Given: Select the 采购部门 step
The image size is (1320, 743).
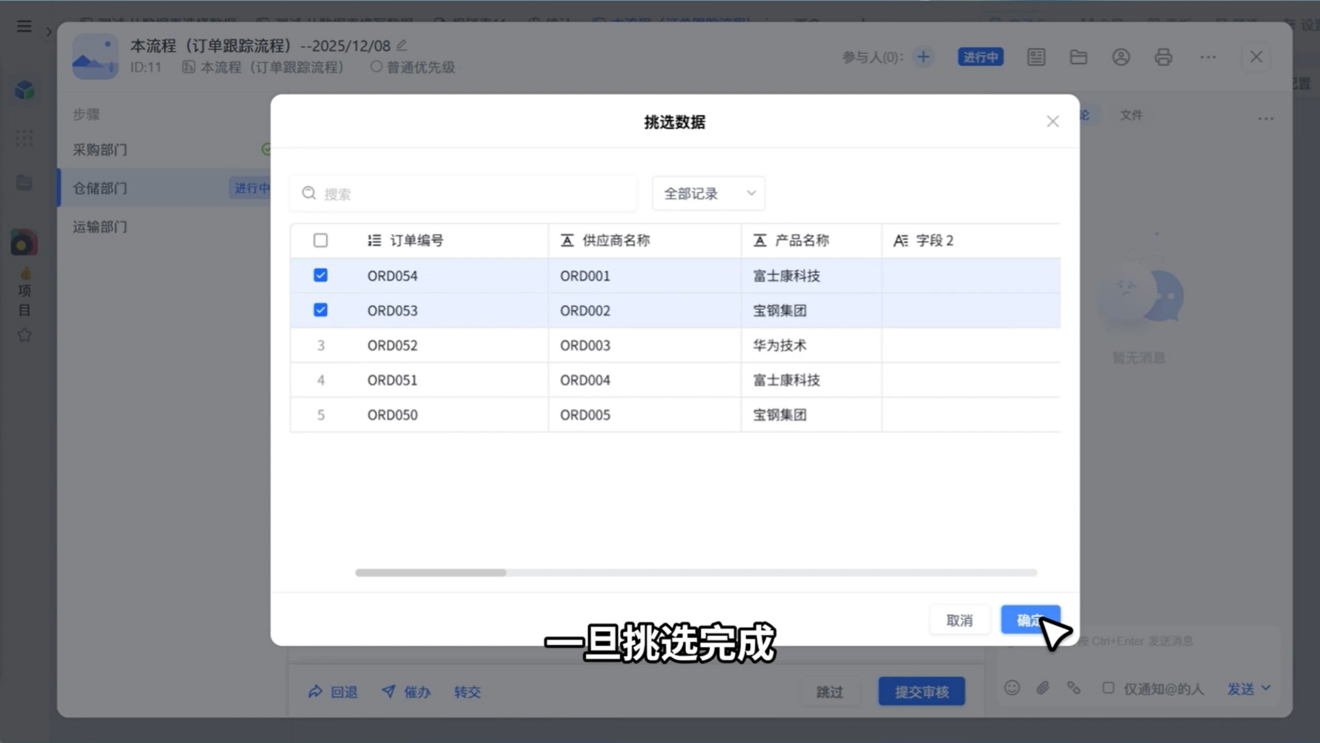Looking at the screenshot, I should click(x=165, y=149).
